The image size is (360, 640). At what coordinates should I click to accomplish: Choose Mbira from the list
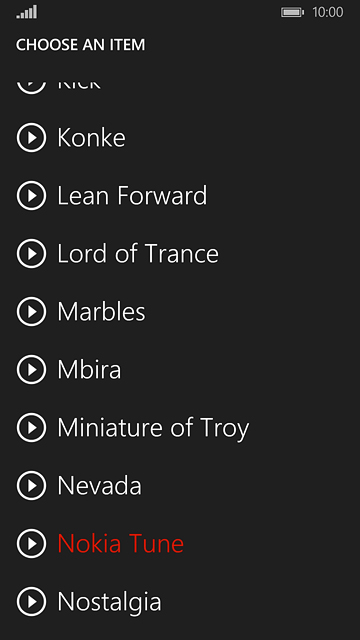(x=89, y=369)
